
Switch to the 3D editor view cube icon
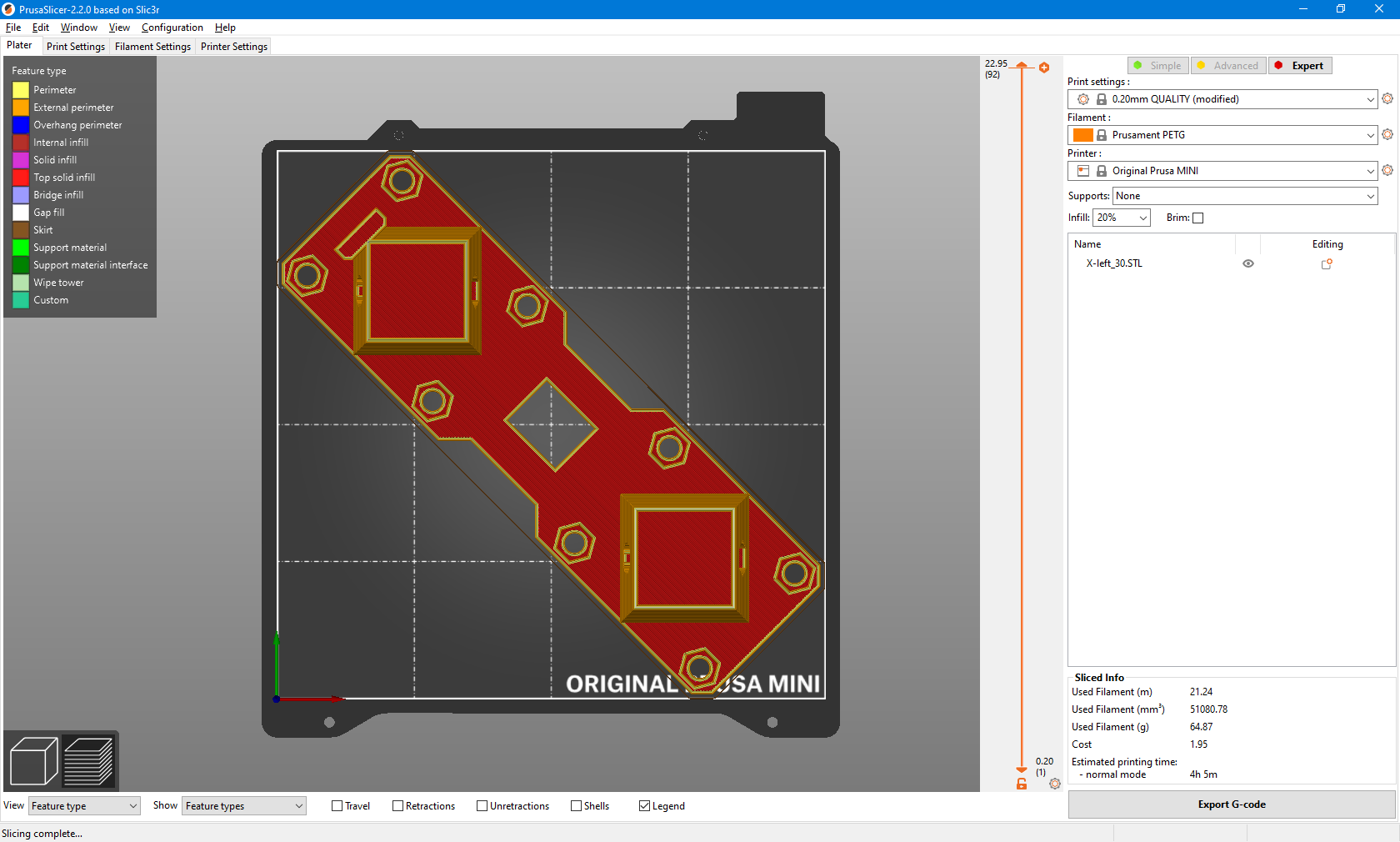[x=33, y=761]
